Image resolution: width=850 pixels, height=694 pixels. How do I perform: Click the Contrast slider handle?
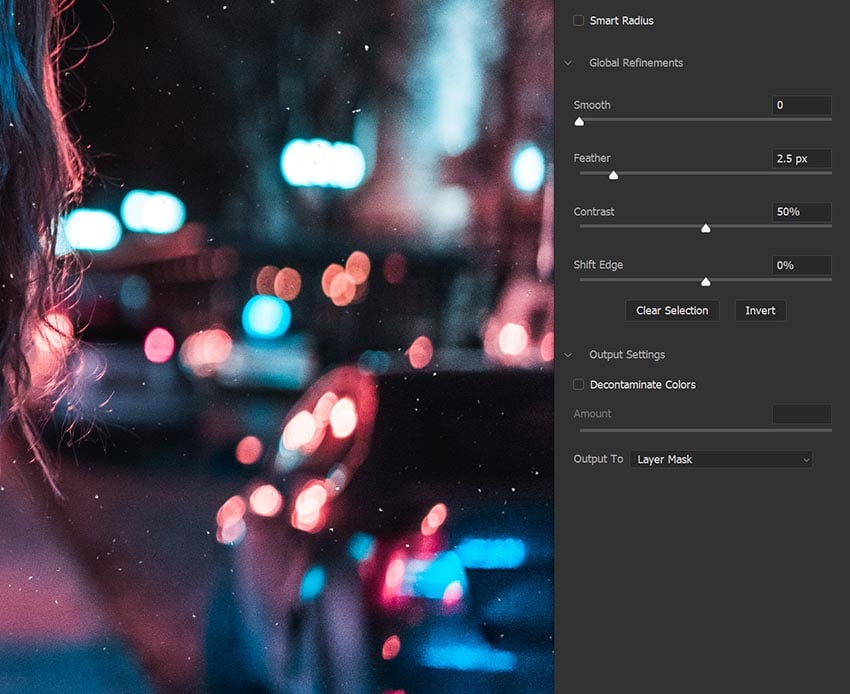[x=705, y=228]
